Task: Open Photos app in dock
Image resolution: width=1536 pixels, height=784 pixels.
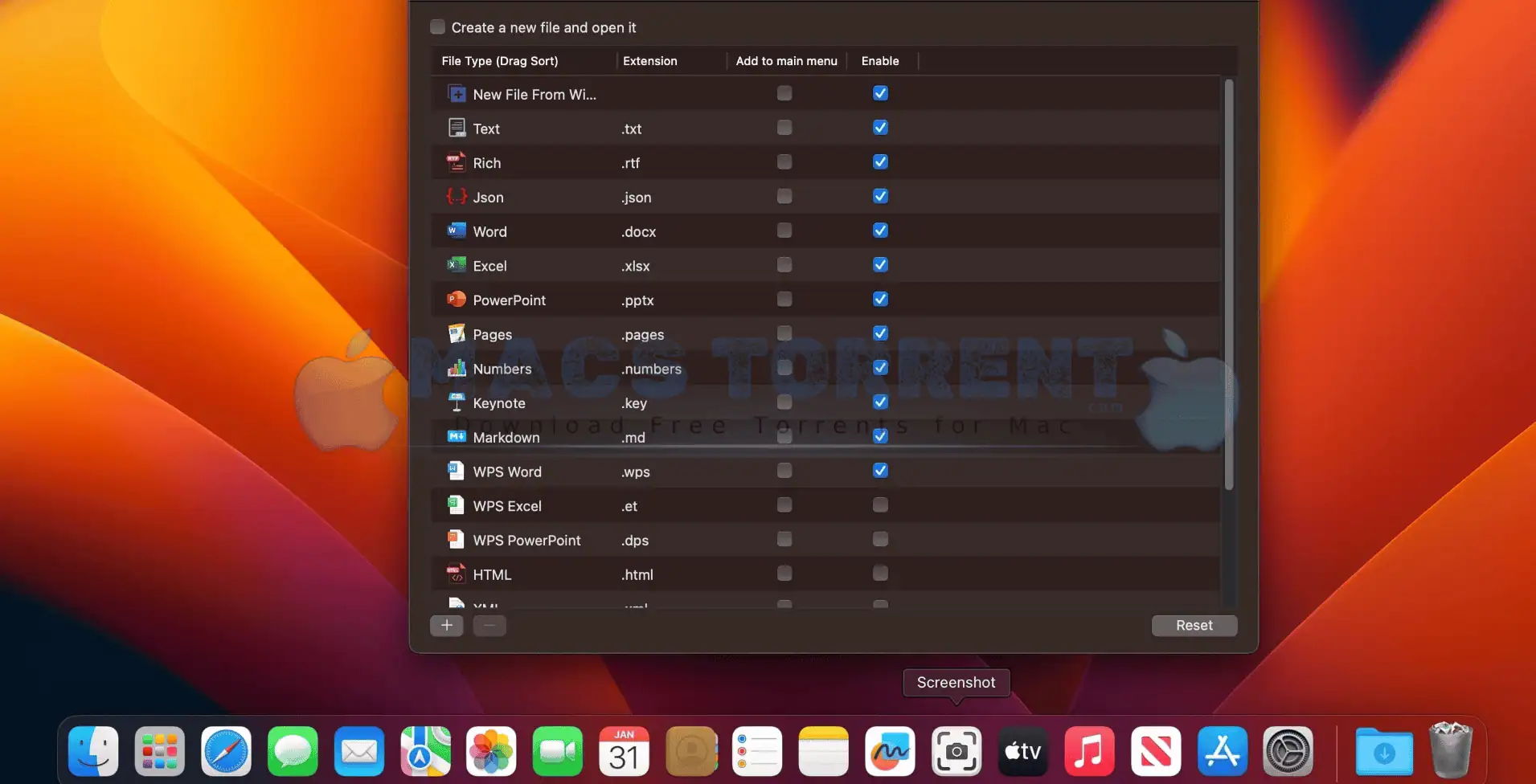Action: click(491, 752)
